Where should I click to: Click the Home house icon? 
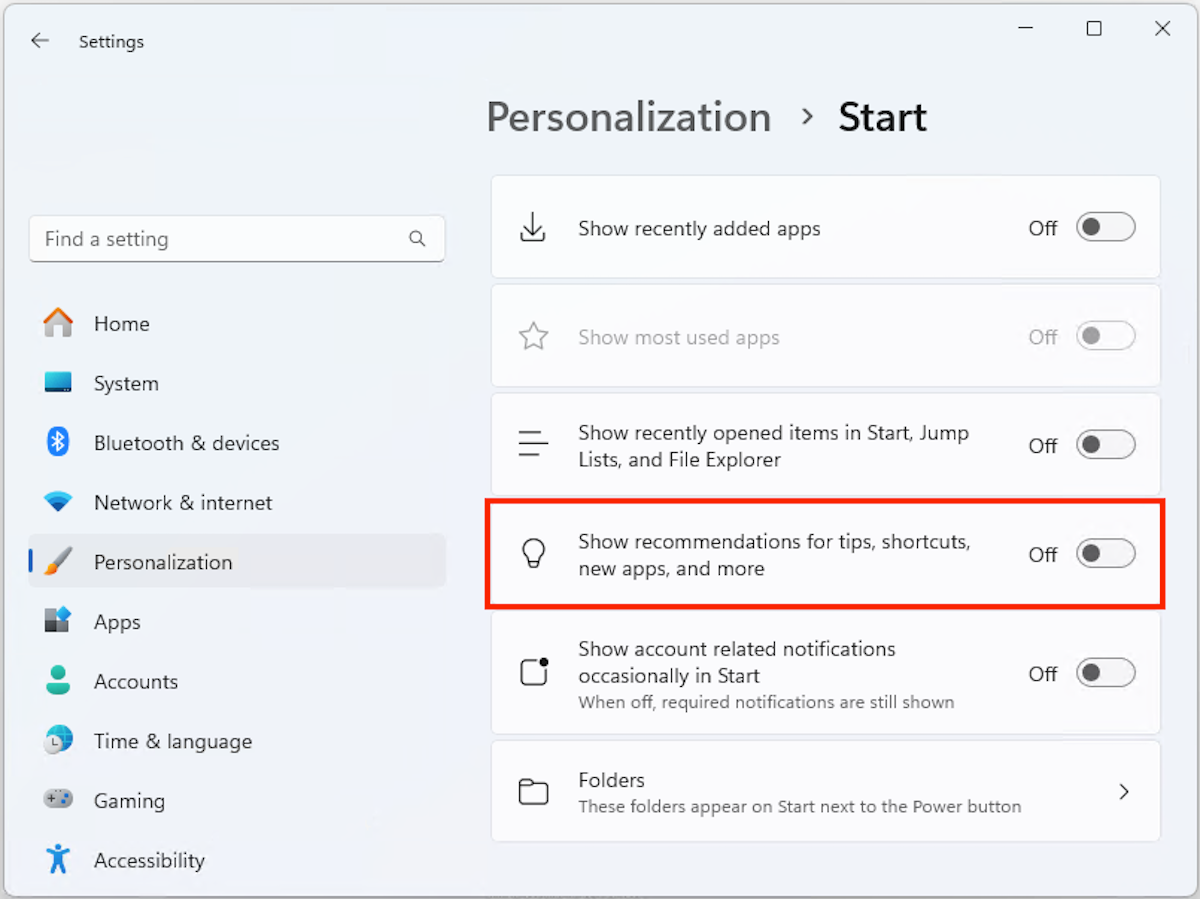pos(58,323)
